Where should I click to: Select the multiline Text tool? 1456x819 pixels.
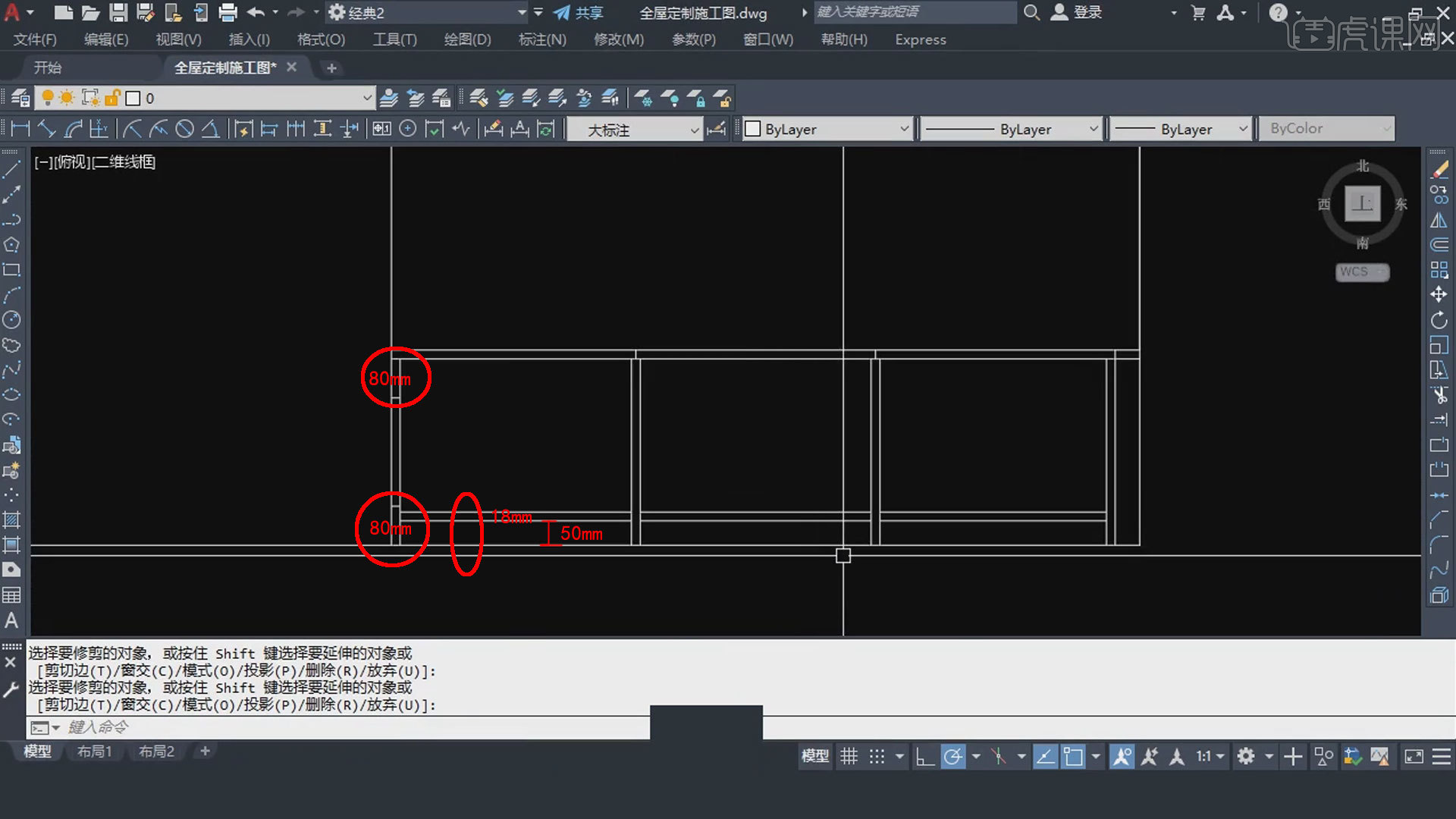point(11,620)
